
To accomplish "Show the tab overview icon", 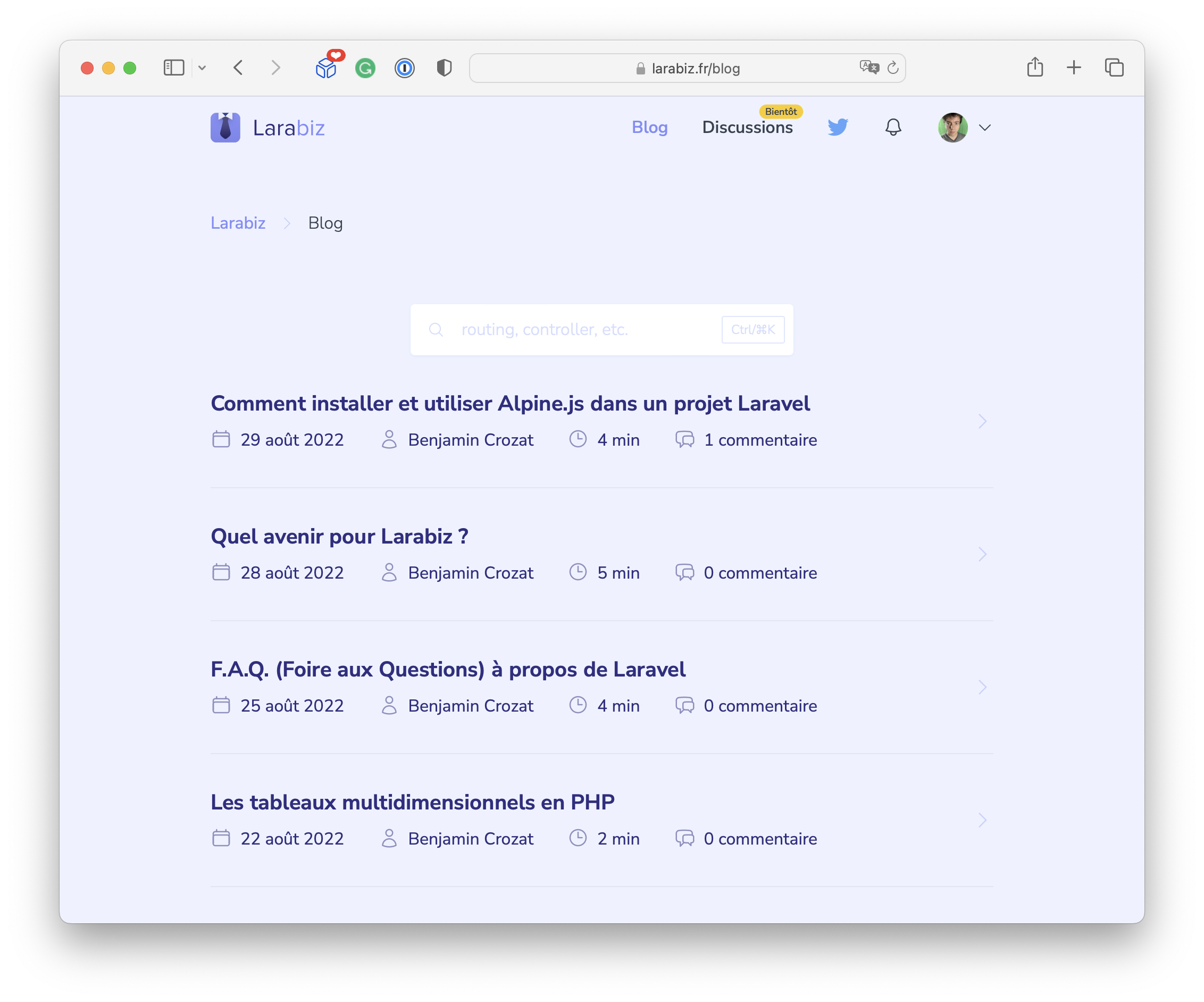I will tap(1114, 68).
